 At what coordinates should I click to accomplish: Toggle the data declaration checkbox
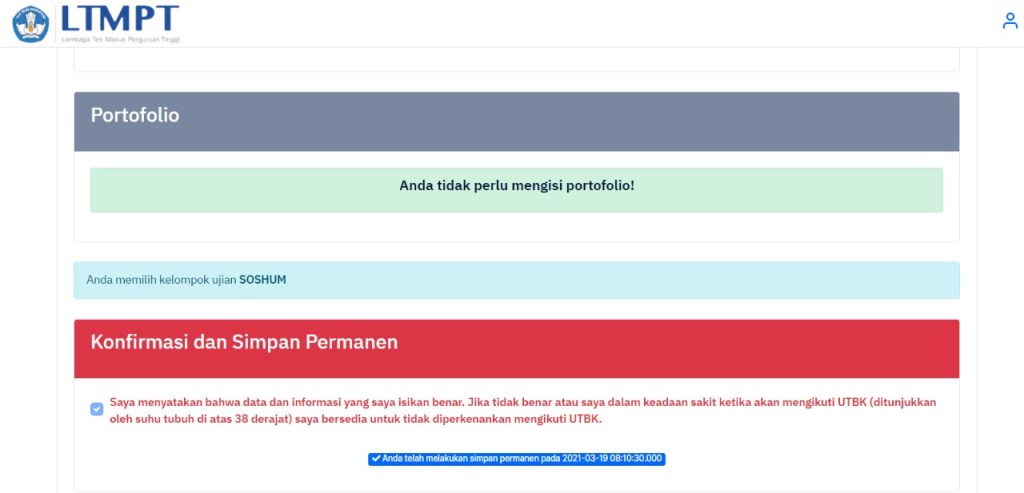(96, 409)
